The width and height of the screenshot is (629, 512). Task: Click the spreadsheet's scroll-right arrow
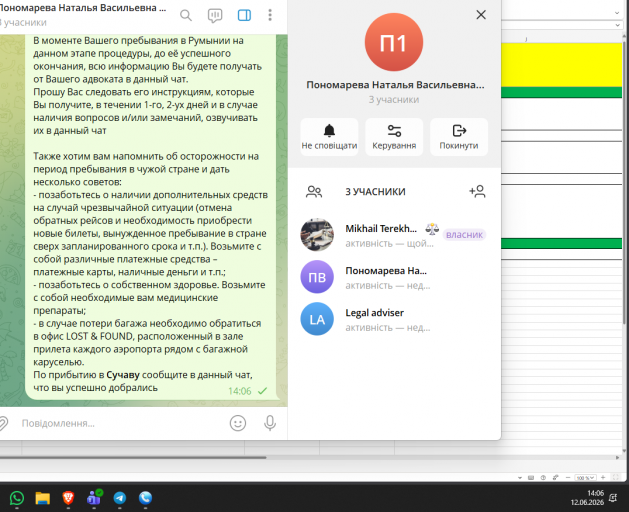[617, 457]
